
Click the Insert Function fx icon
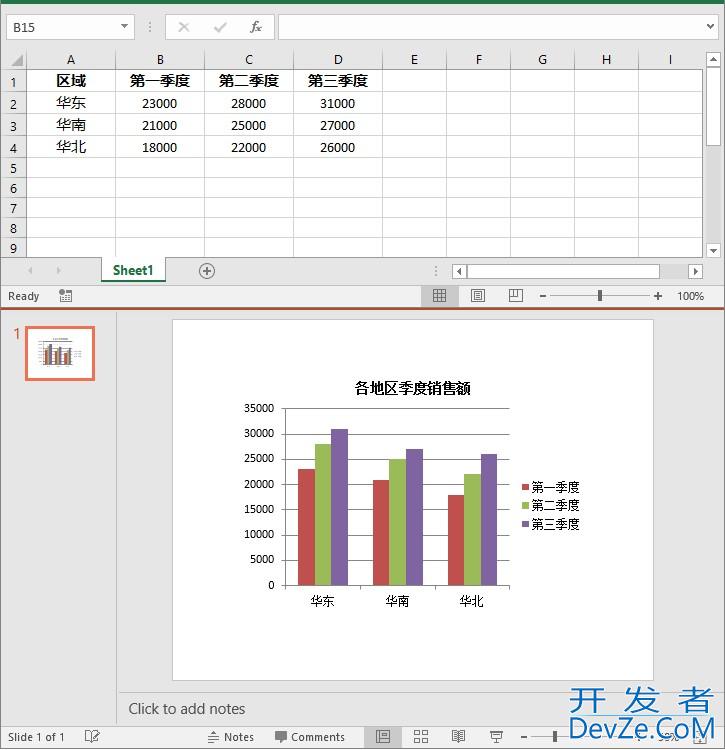[x=256, y=27]
